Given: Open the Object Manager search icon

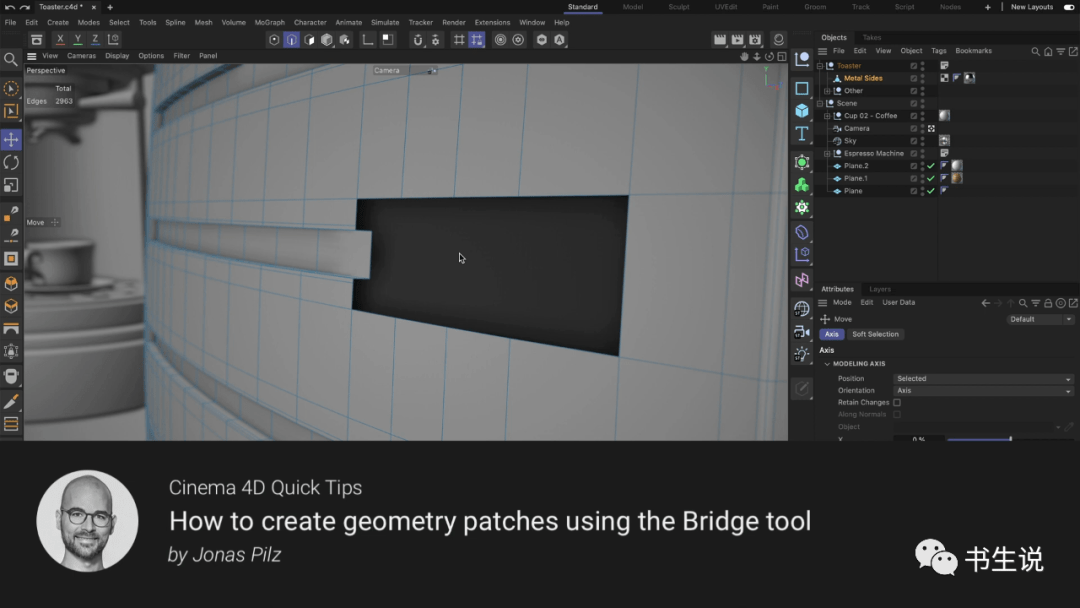Looking at the screenshot, I should [1035, 51].
